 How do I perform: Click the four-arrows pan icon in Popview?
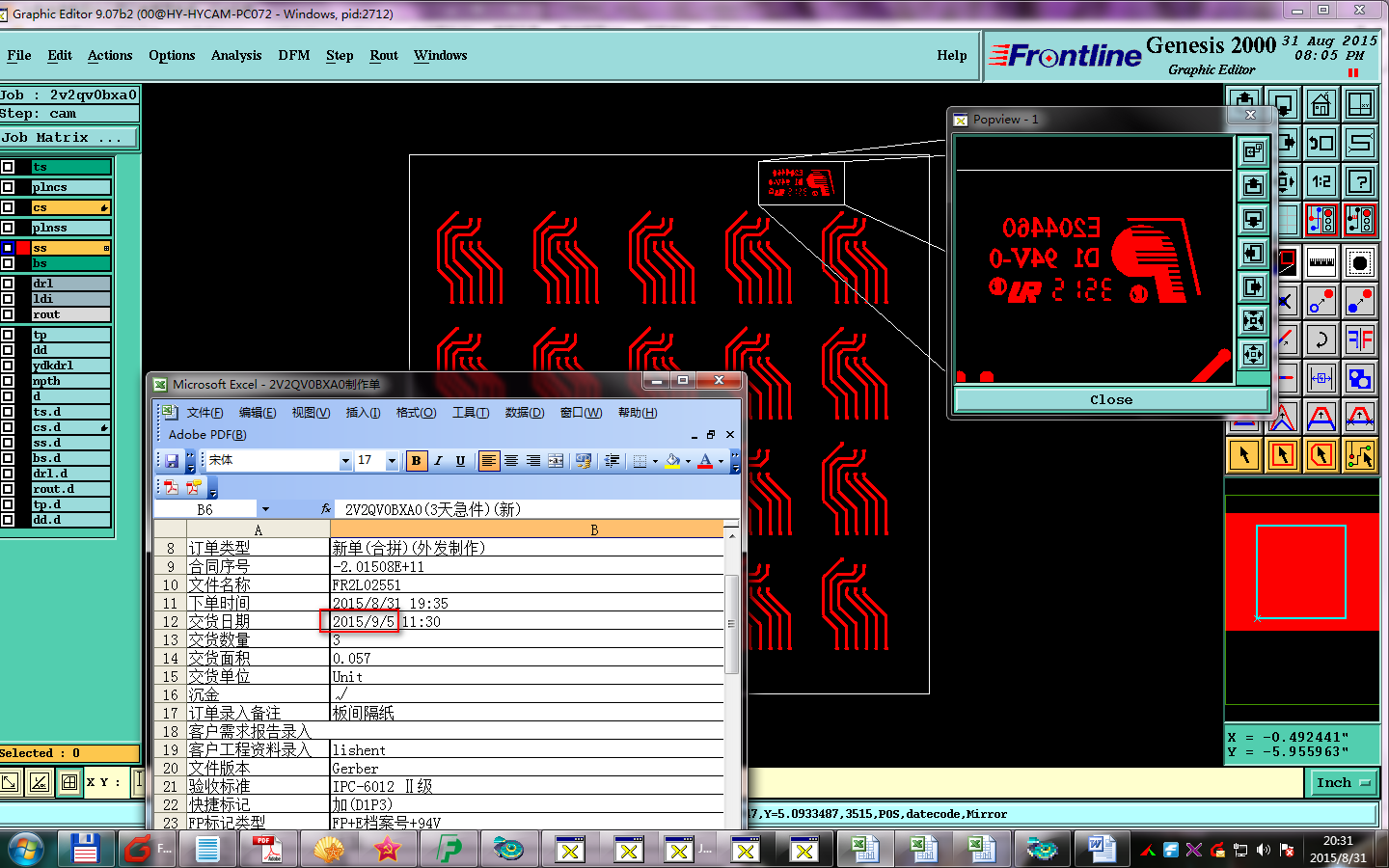pyautogui.click(x=1253, y=354)
